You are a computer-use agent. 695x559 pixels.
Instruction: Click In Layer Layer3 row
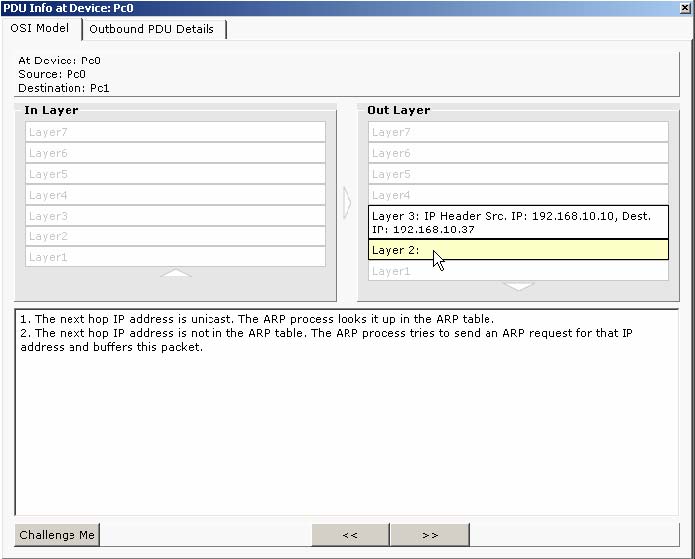tap(175, 216)
